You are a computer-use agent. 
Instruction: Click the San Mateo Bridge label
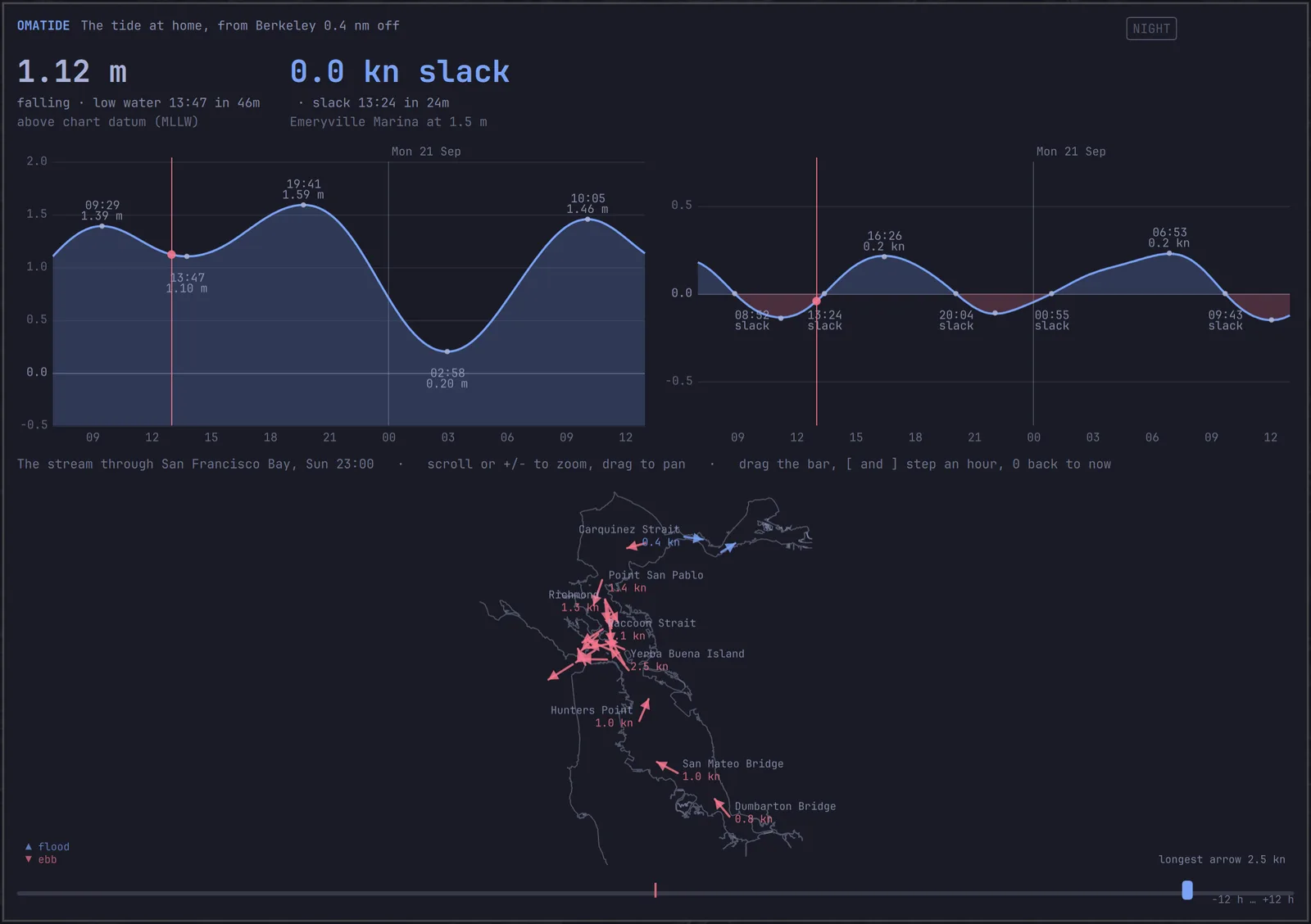point(733,763)
